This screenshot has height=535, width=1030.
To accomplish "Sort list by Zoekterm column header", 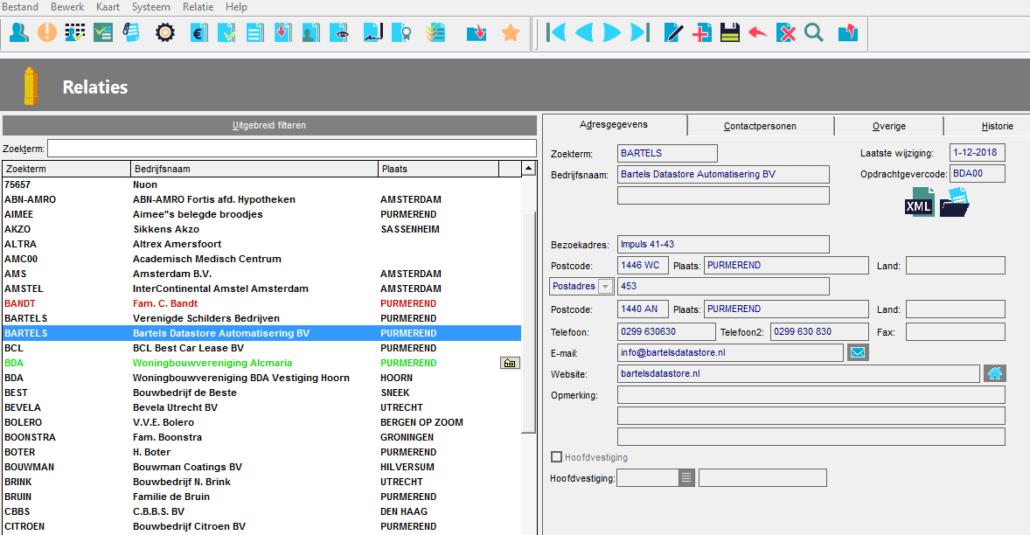I will (66, 169).
